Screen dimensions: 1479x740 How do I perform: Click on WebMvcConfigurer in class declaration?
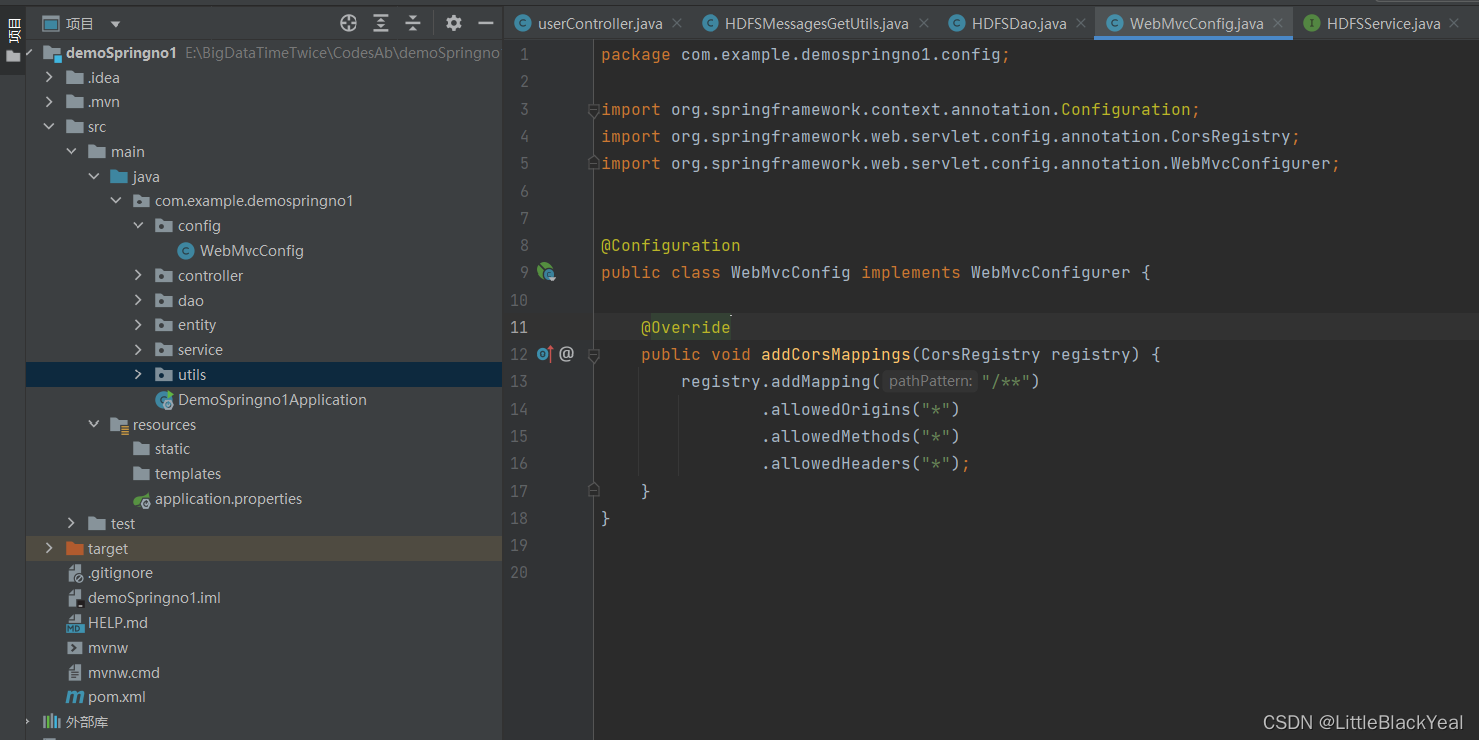tap(1050, 272)
